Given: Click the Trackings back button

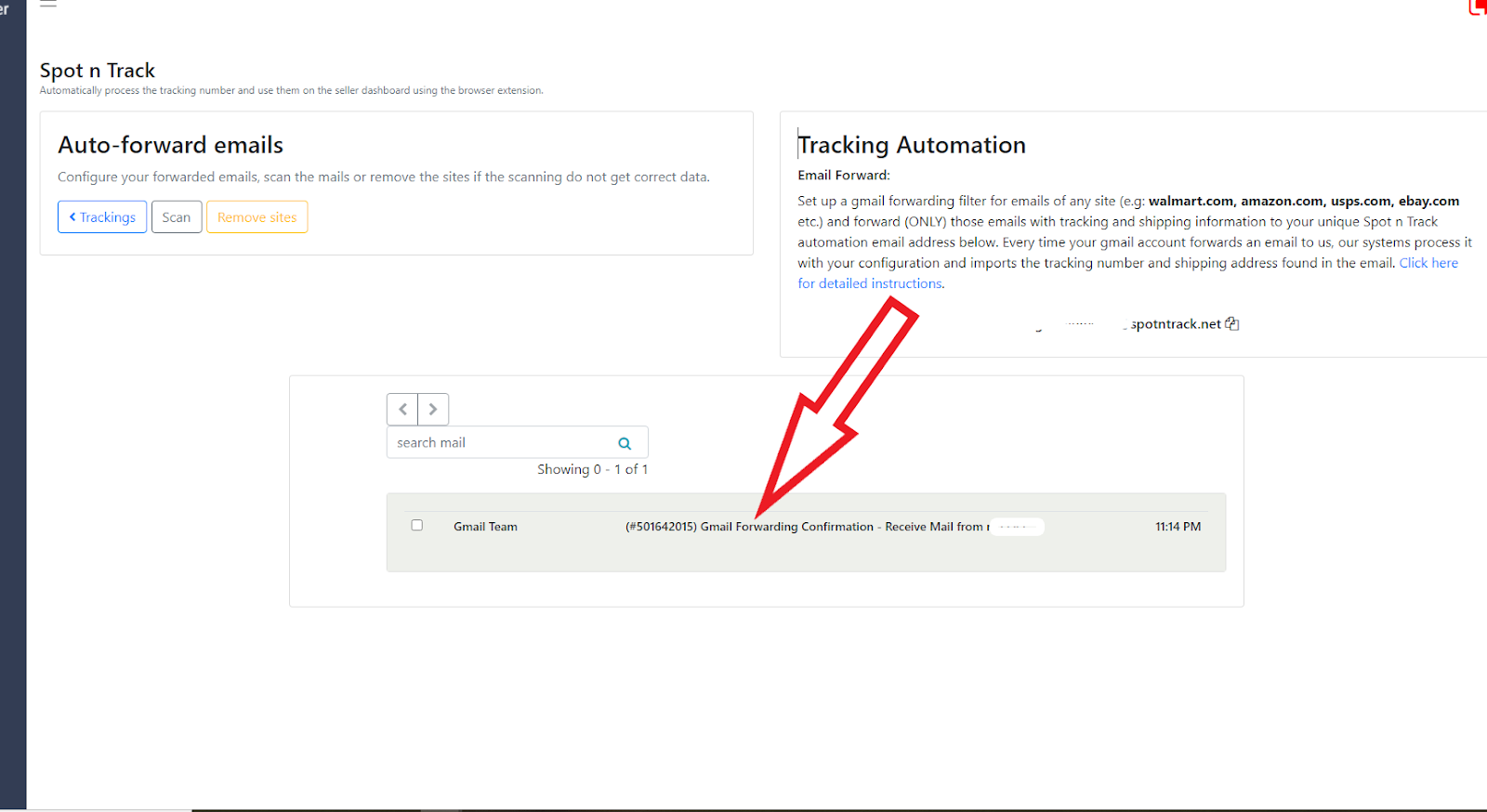Looking at the screenshot, I should 102,216.
